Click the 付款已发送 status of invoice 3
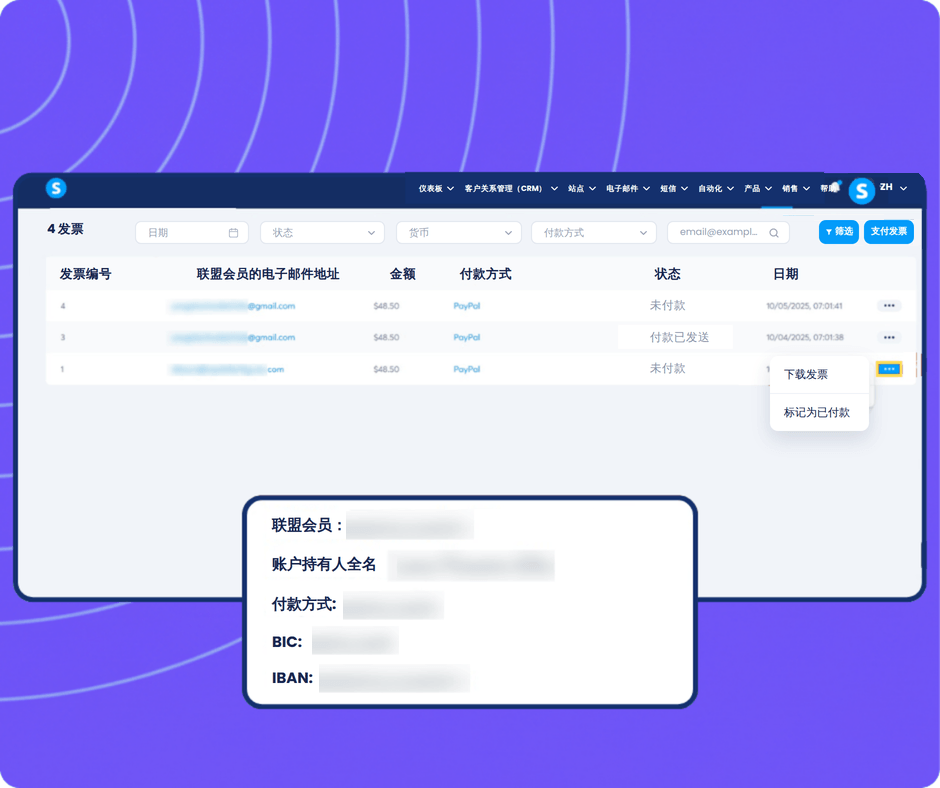 point(679,338)
